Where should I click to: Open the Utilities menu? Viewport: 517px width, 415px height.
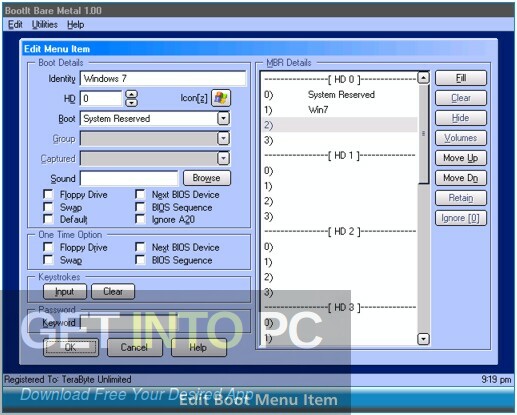click(45, 25)
